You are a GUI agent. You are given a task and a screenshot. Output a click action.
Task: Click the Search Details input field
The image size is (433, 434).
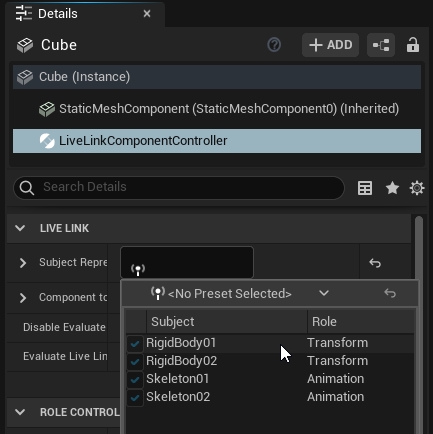click(x=179, y=187)
